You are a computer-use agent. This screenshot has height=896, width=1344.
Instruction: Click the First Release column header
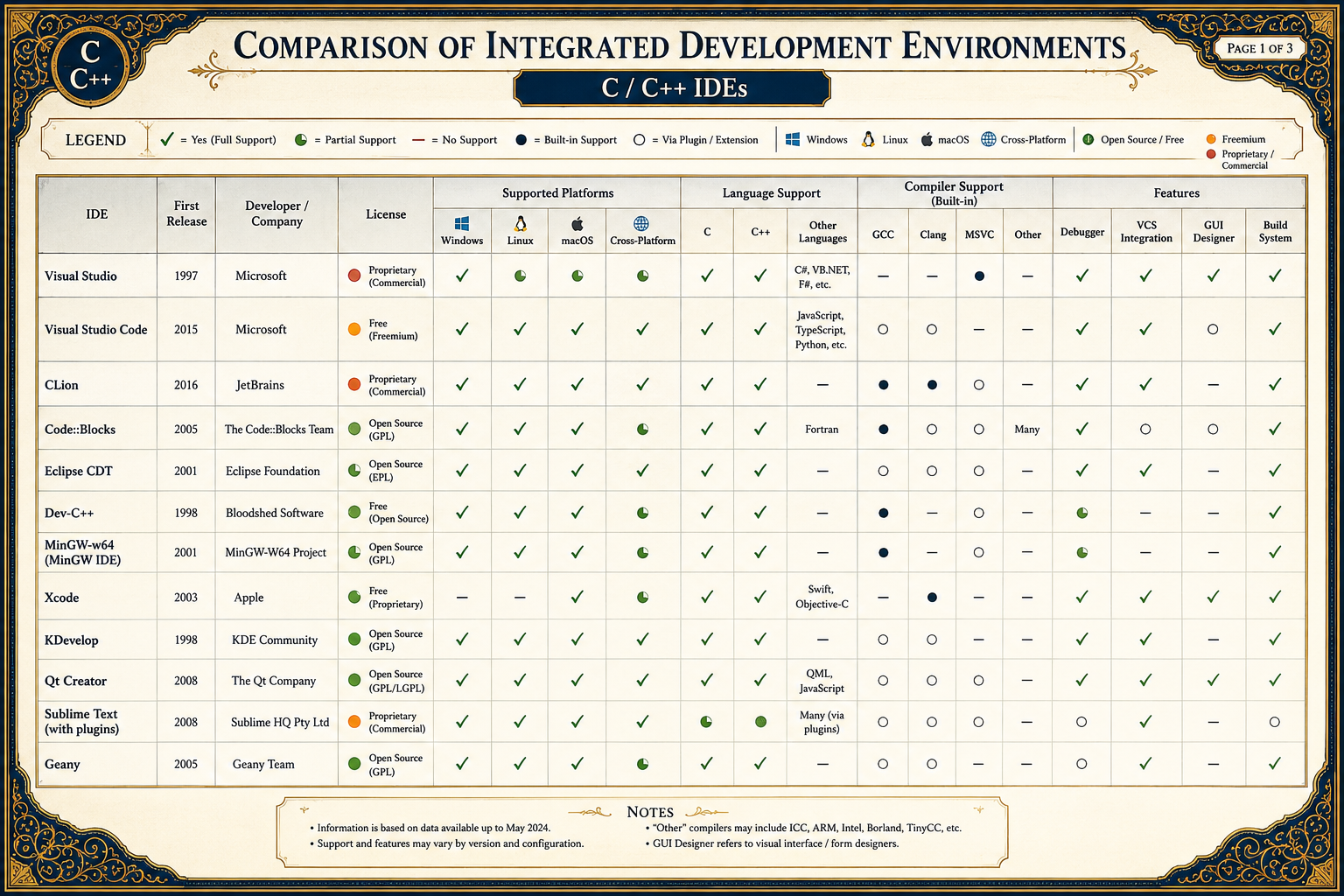point(186,214)
